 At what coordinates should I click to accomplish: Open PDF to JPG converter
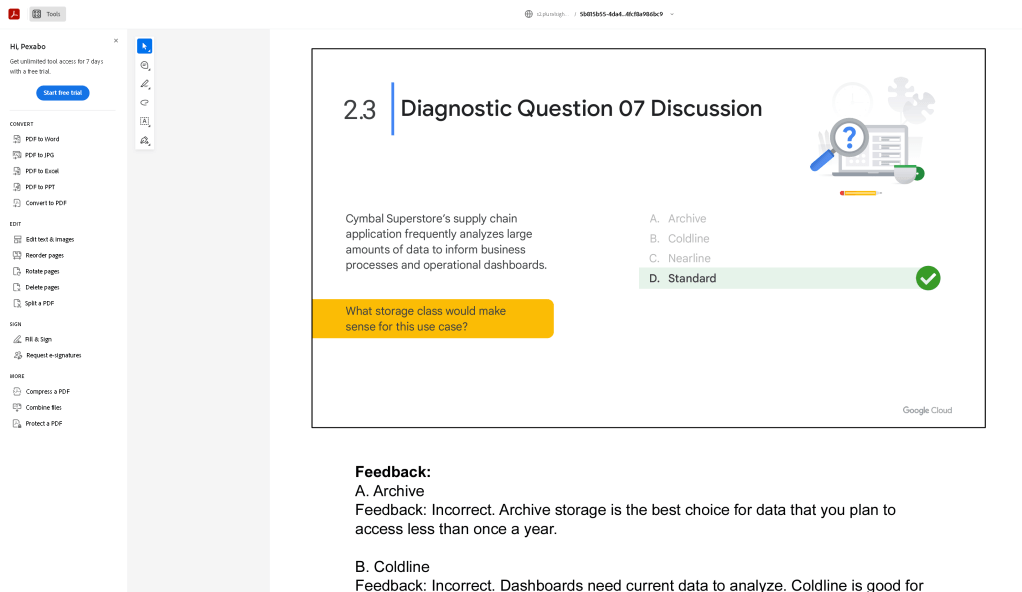click(39, 155)
